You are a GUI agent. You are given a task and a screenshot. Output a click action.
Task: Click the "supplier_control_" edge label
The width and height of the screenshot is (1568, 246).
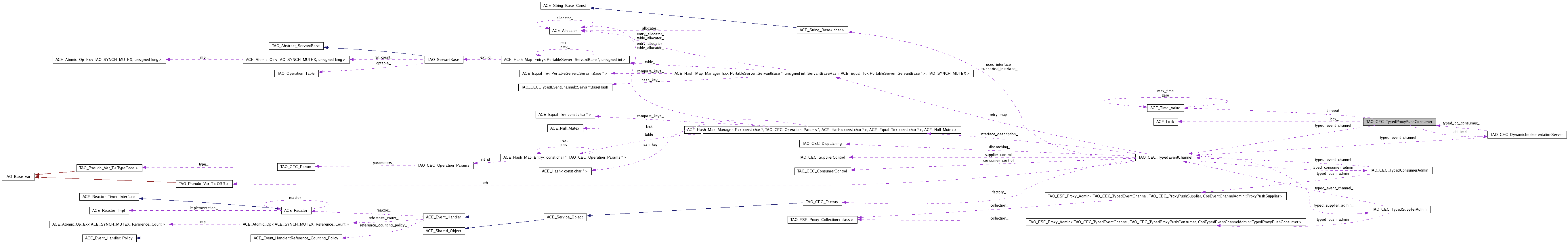[999, 155]
